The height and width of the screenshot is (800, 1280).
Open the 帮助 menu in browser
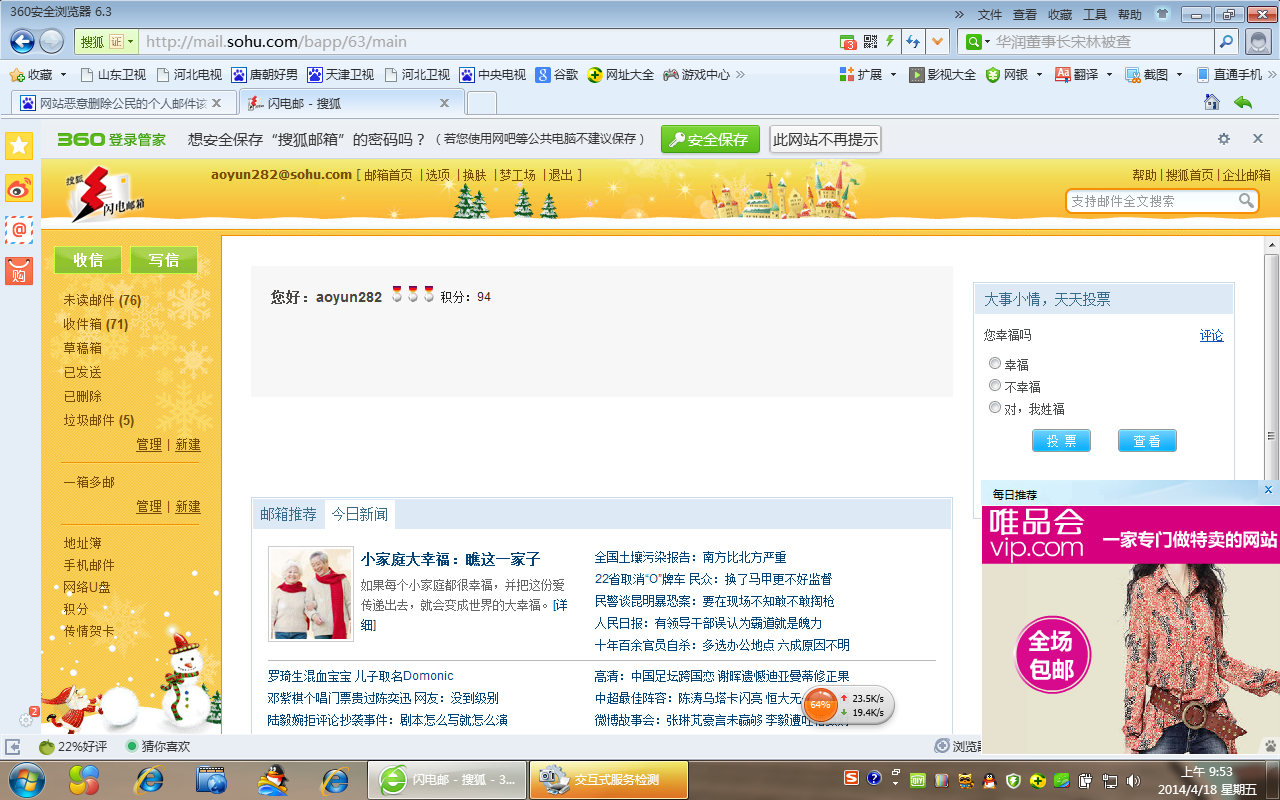point(1130,14)
